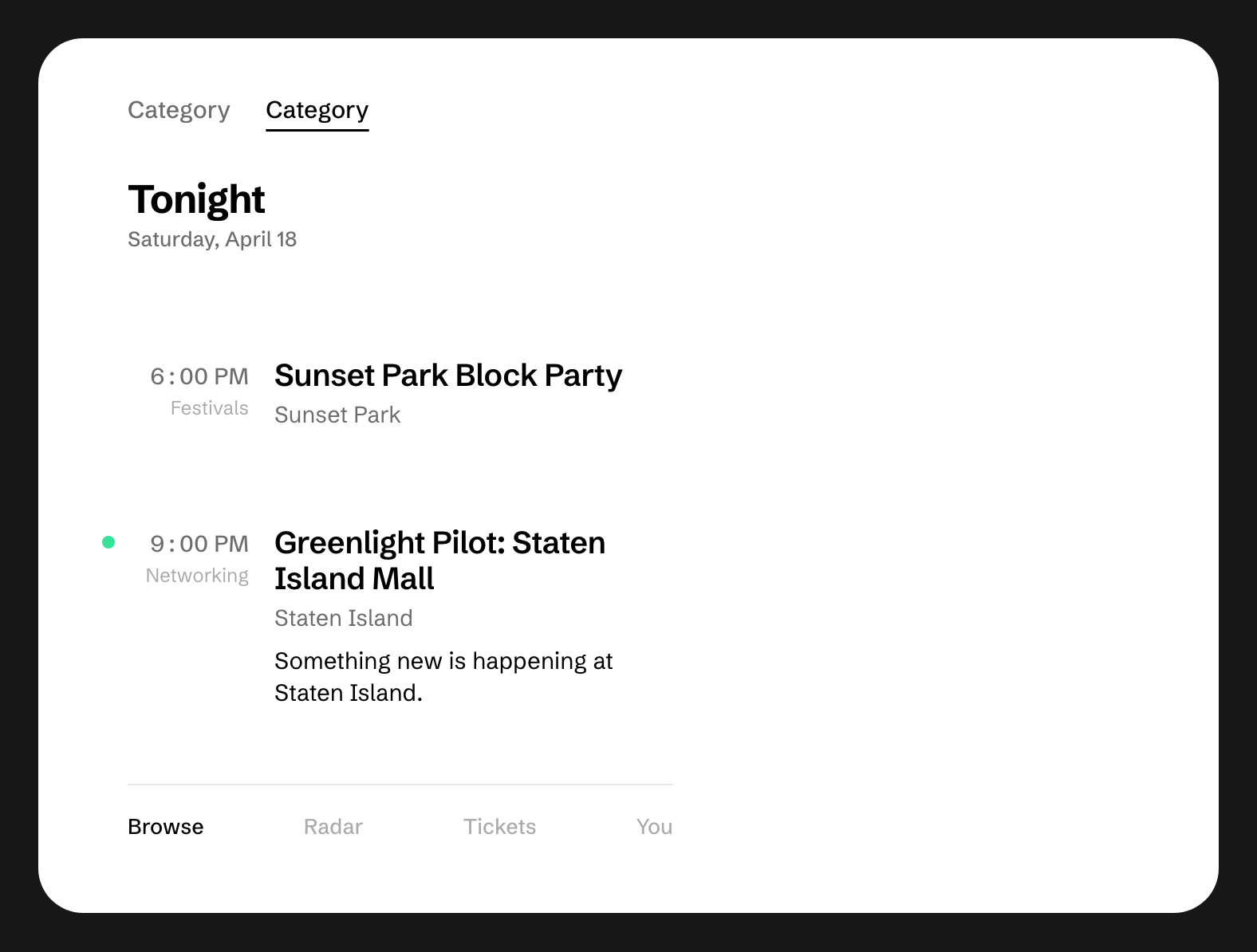Viewport: 1257px width, 952px height.
Task: Open the You profile tab
Action: pyautogui.click(x=654, y=827)
